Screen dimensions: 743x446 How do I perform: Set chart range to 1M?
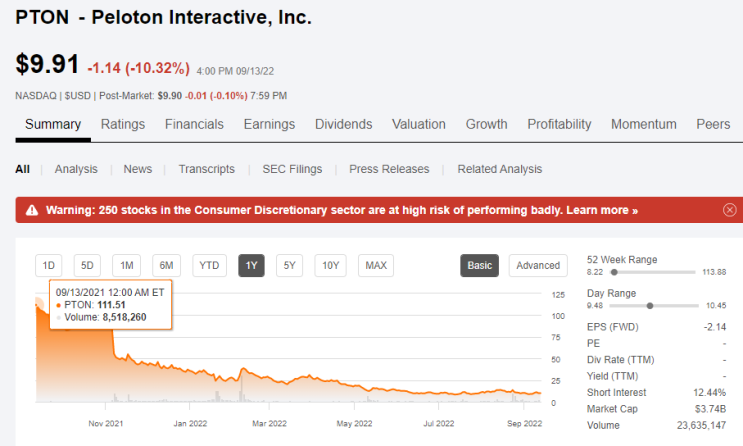tap(127, 265)
